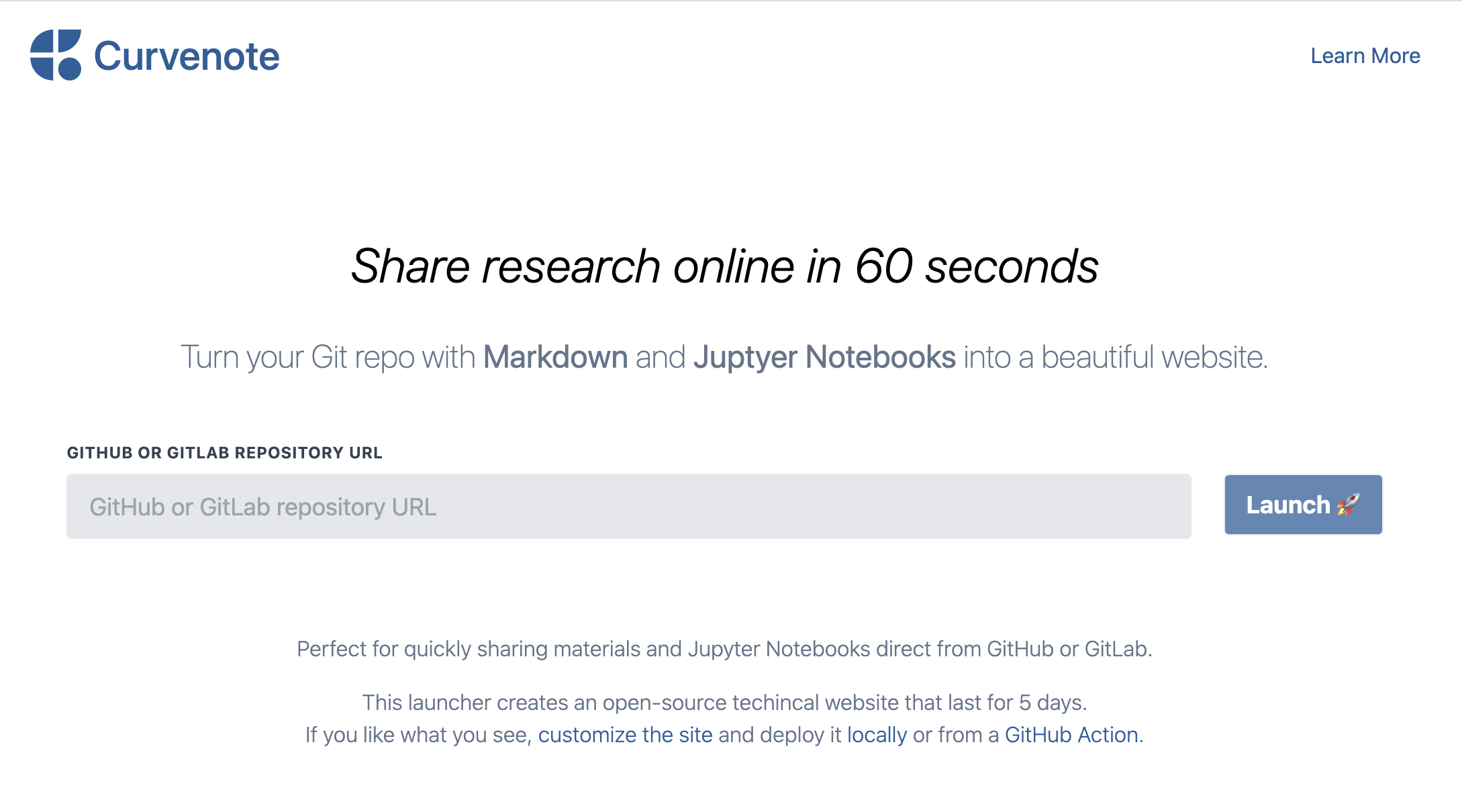This screenshot has height=812, width=1462.
Task: Click the Curvenote wordmark text
Action: pos(187,56)
